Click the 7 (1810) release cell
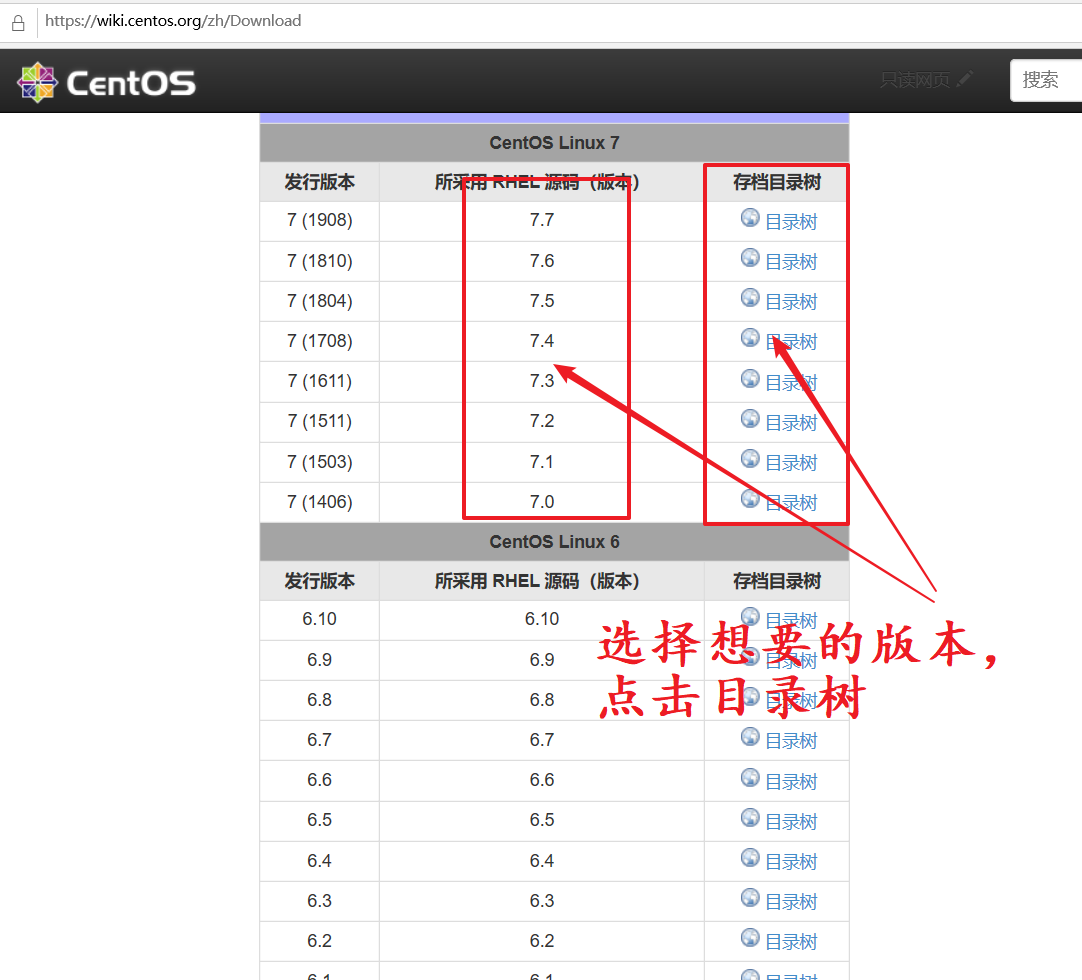 click(319, 261)
